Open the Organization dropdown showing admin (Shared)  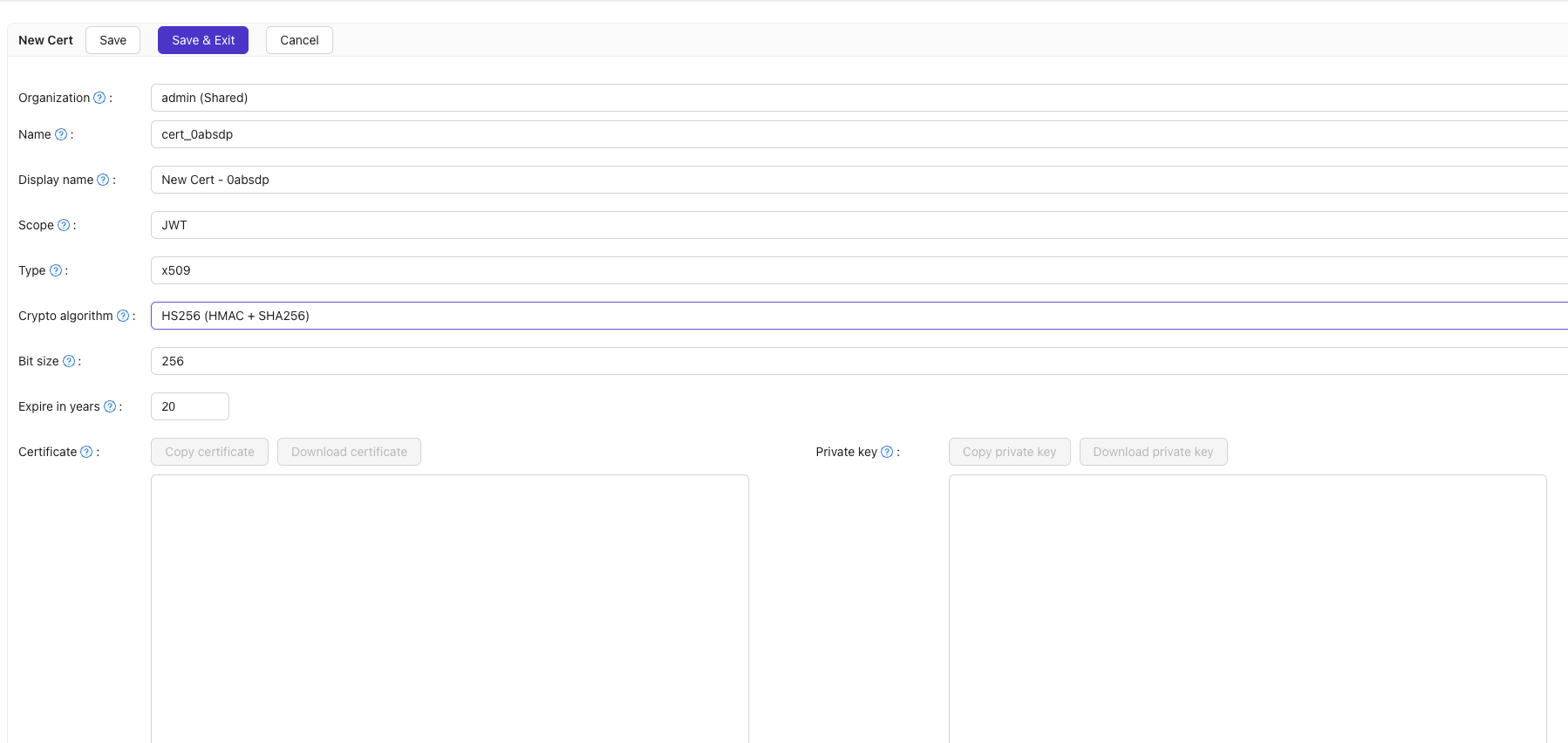859,98
